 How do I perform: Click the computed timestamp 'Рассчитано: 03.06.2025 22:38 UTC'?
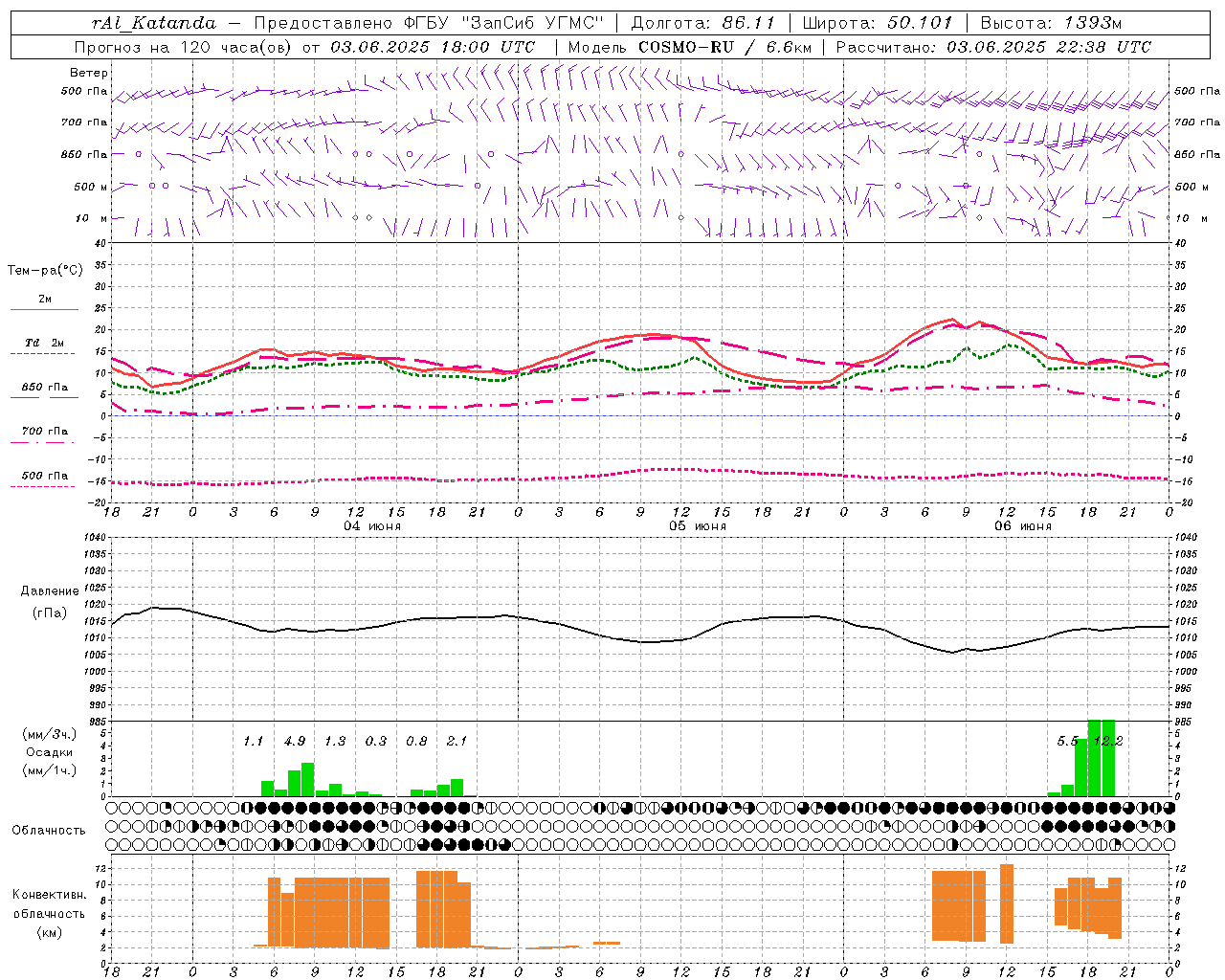[x=993, y=47]
